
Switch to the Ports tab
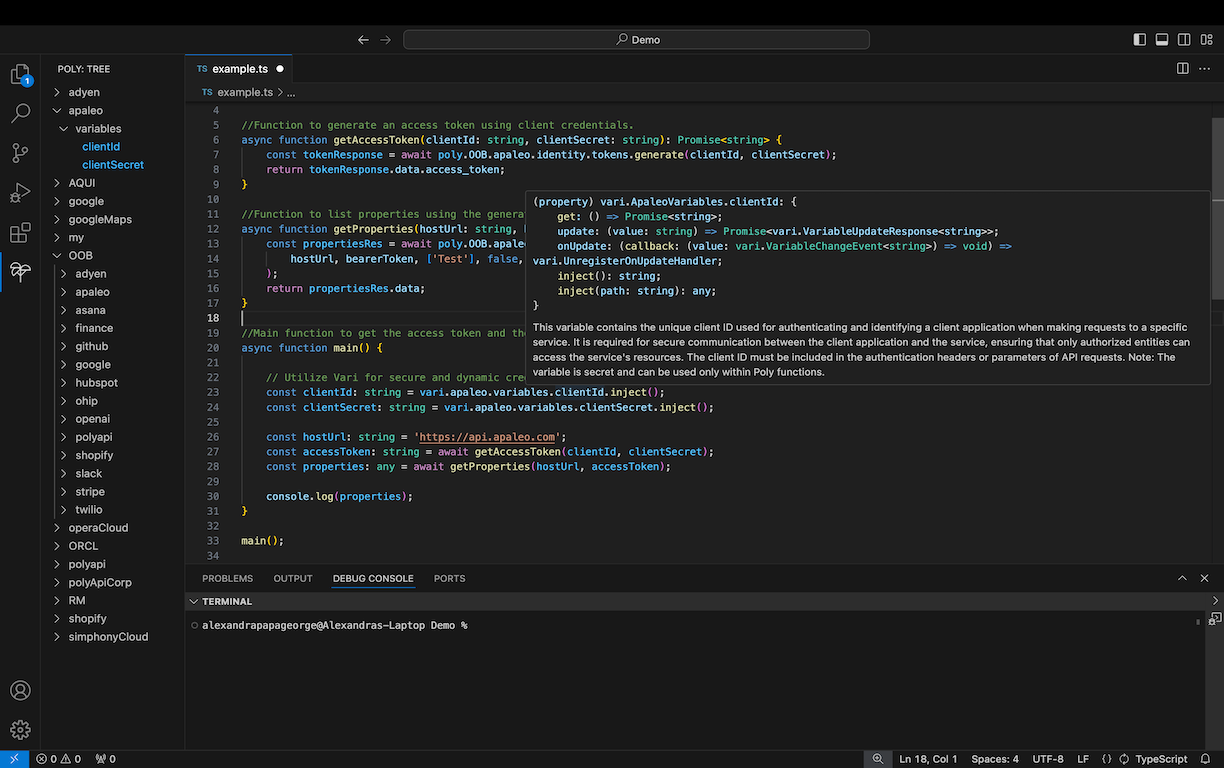point(449,578)
